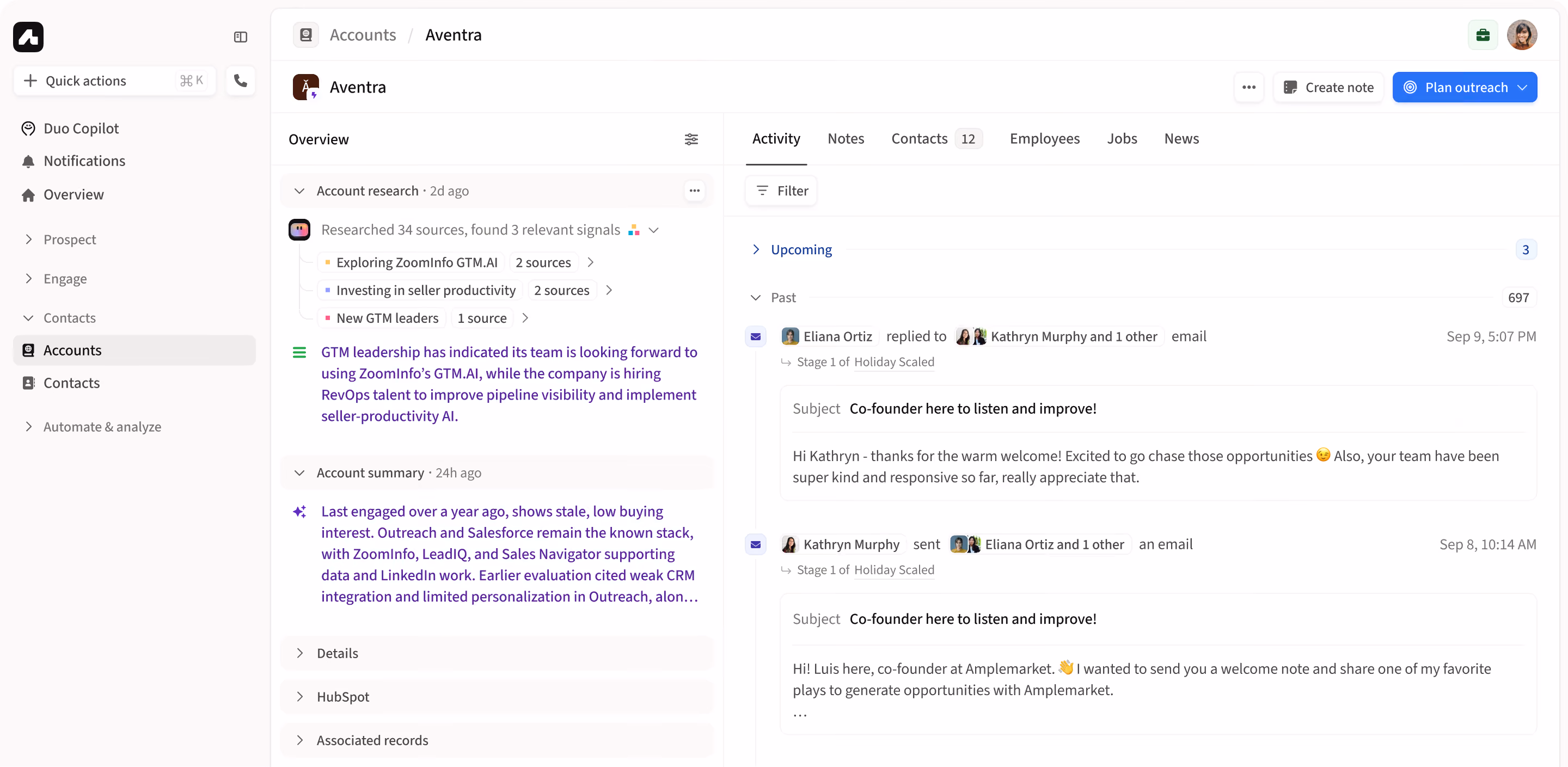Open 2 sources for Investing in seller productivity
Viewport: 1568px width, 767px height.
[561, 290]
